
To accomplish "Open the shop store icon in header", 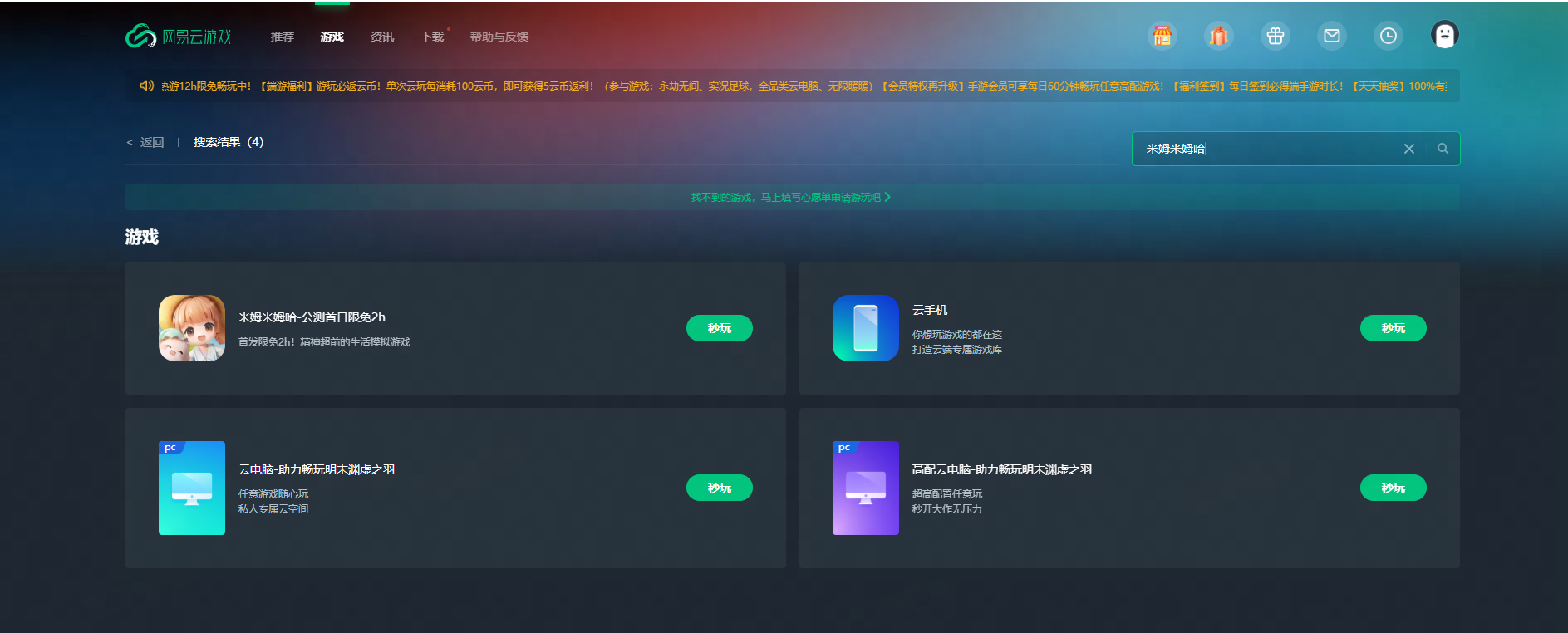I will [x=1162, y=36].
